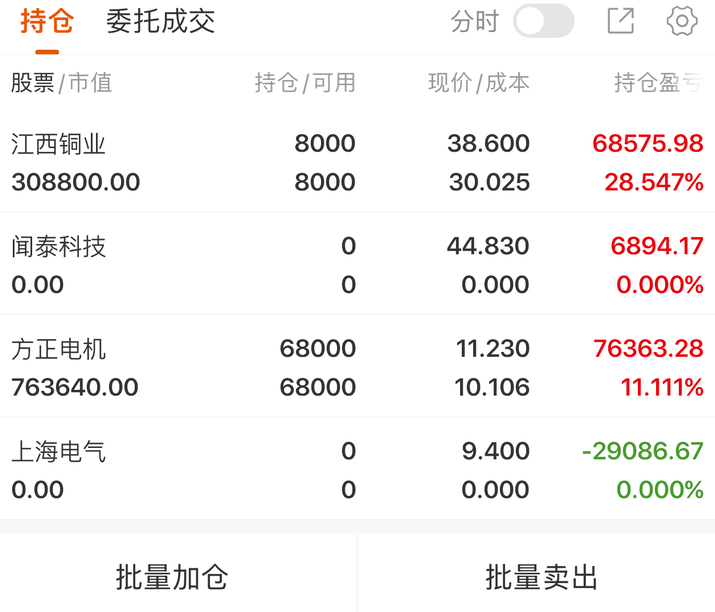Click current price 11.230
715x612 pixels.
point(493,349)
